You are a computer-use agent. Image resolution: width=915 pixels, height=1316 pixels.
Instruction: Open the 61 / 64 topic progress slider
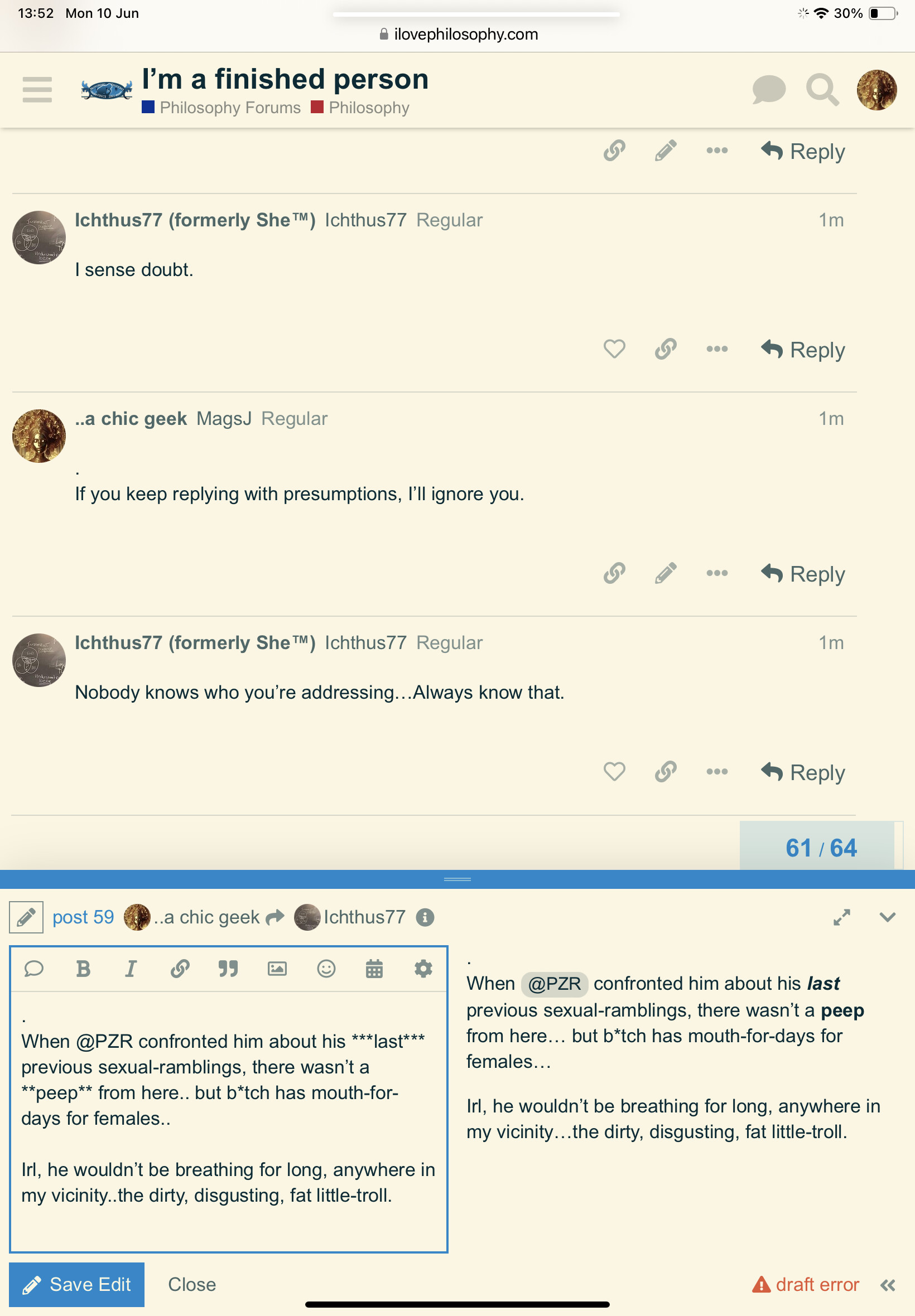click(820, 847)
